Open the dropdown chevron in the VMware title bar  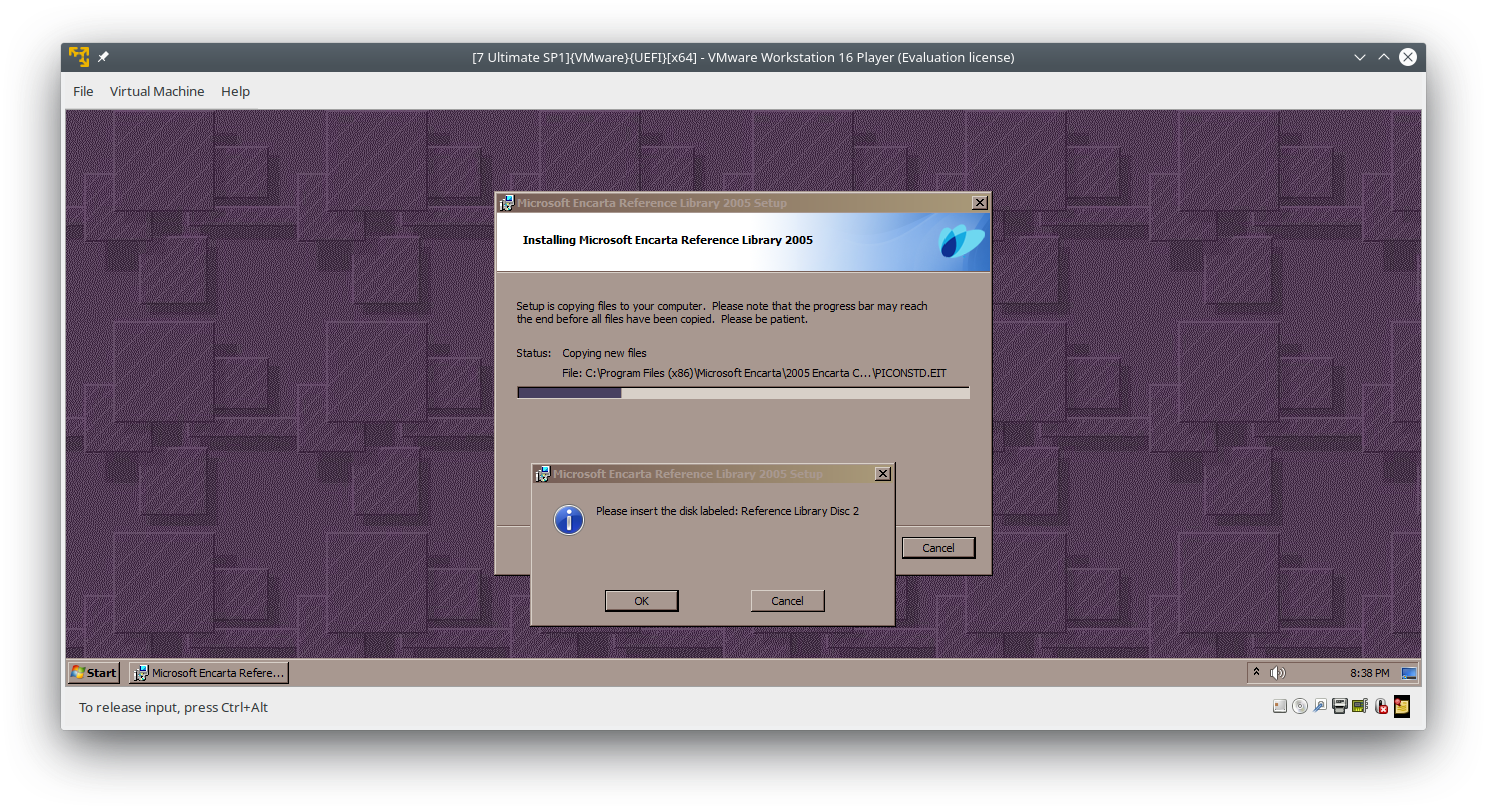coord(1359,57)
